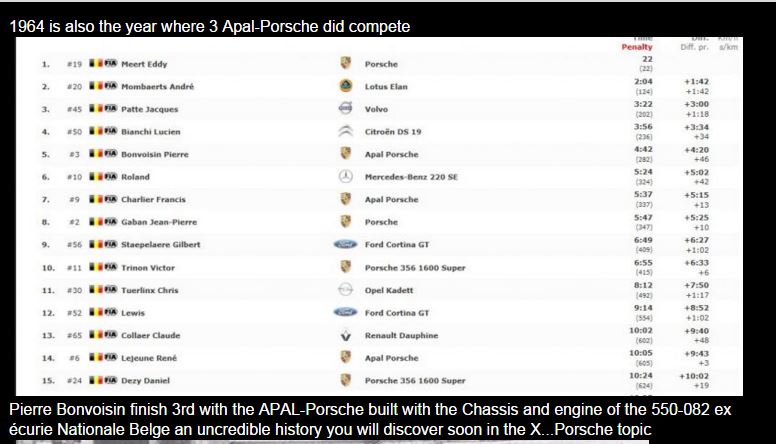Open driver Bonvoisin Pierre link
Viewport: 776px width, 444px height.
coord(155,154)
